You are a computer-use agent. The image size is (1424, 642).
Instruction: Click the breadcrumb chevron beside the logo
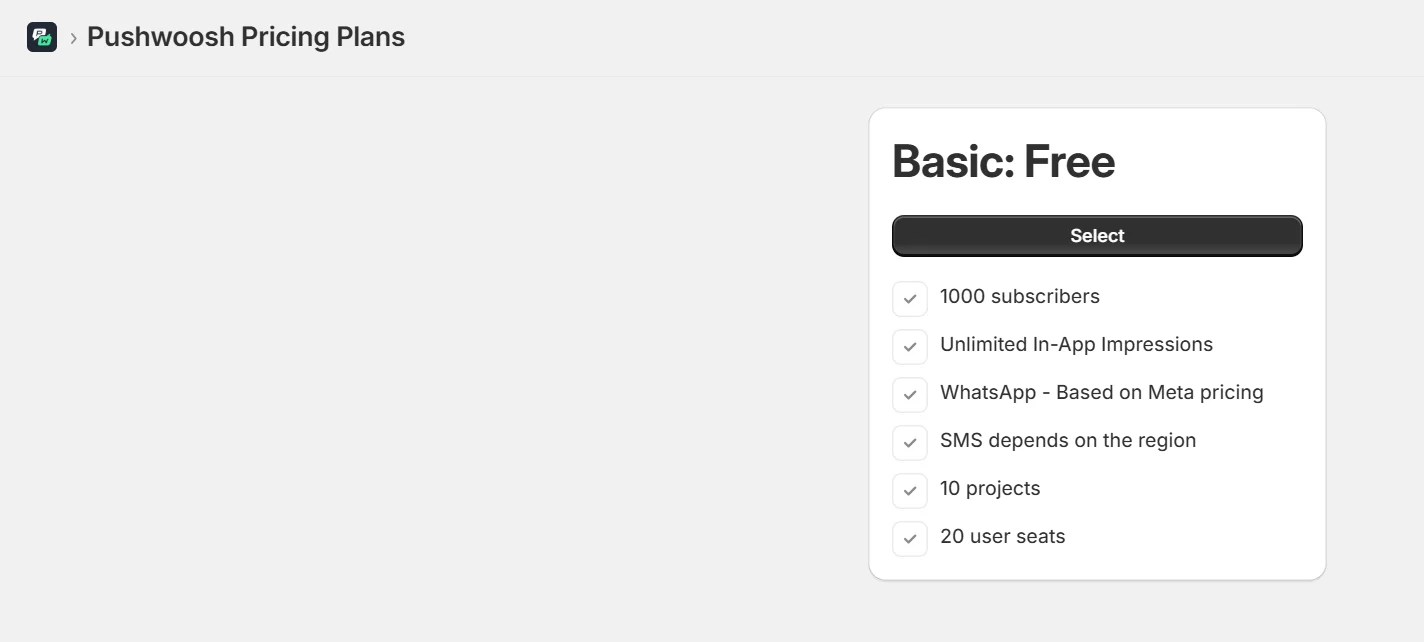(x=73, y=38)
